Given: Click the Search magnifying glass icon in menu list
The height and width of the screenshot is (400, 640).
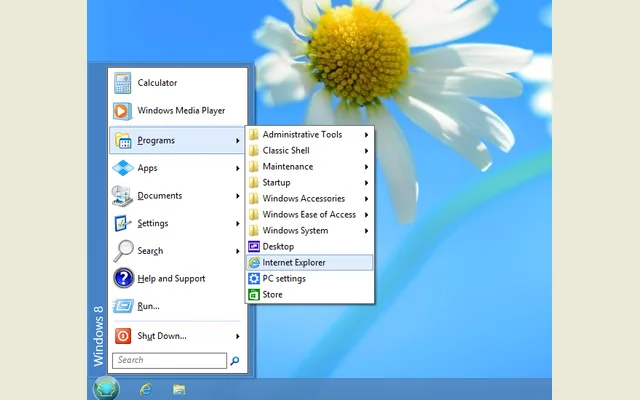Looking at the screenshot, I should pos(123,251).
